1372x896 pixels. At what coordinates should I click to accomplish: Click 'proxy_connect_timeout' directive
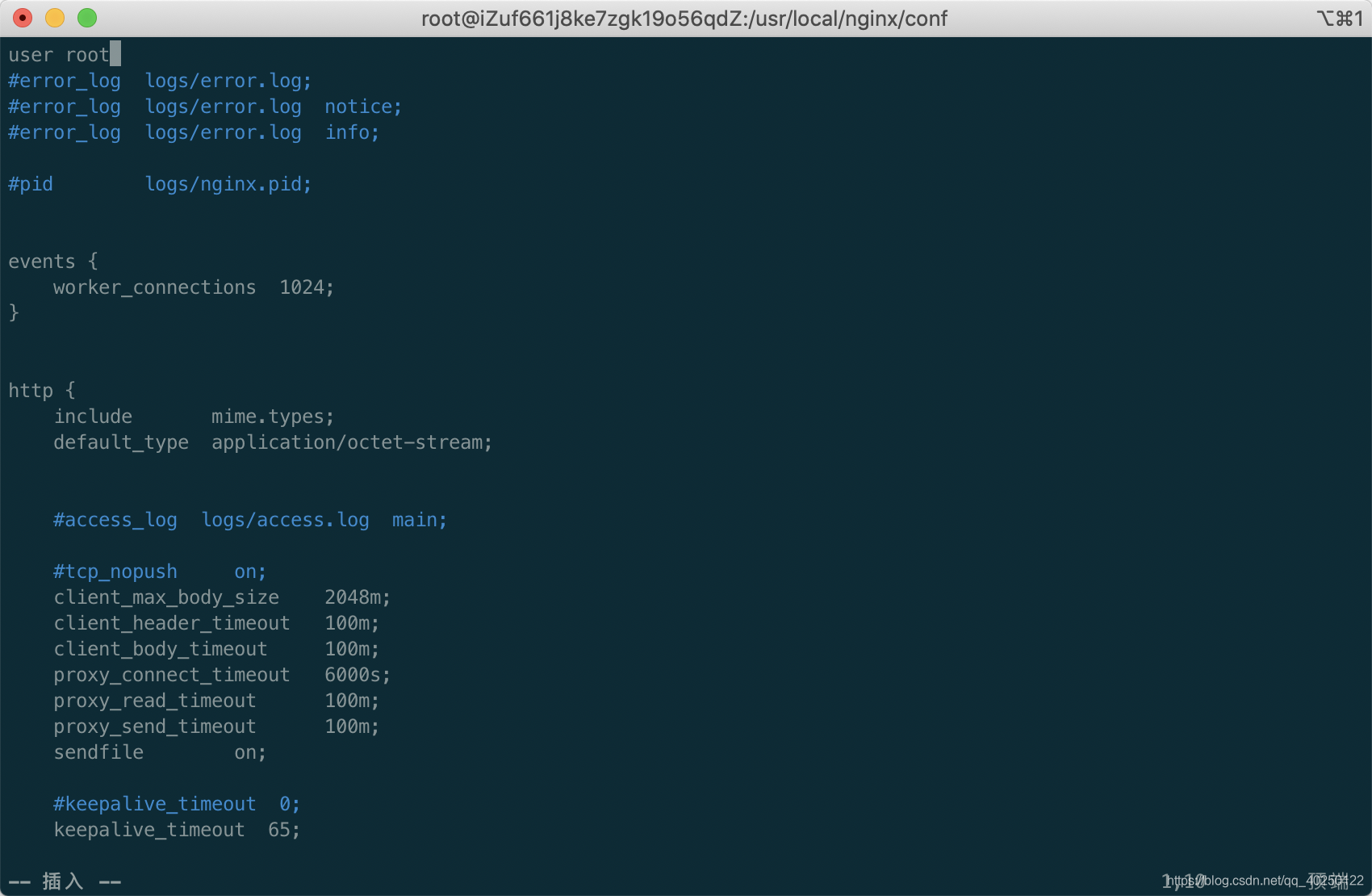[x=172, y=676]
